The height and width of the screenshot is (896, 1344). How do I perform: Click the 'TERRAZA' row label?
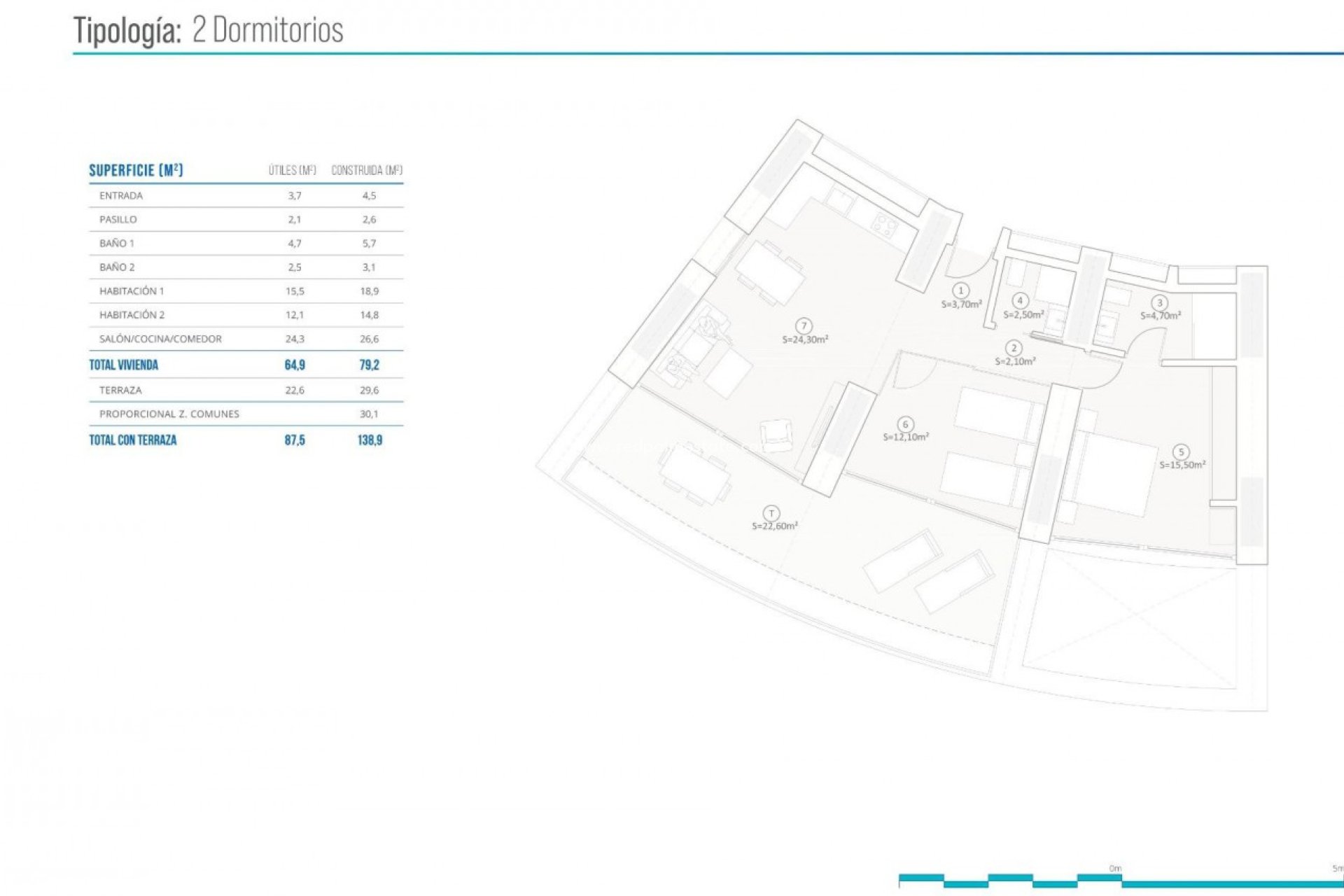pos(120,391)
